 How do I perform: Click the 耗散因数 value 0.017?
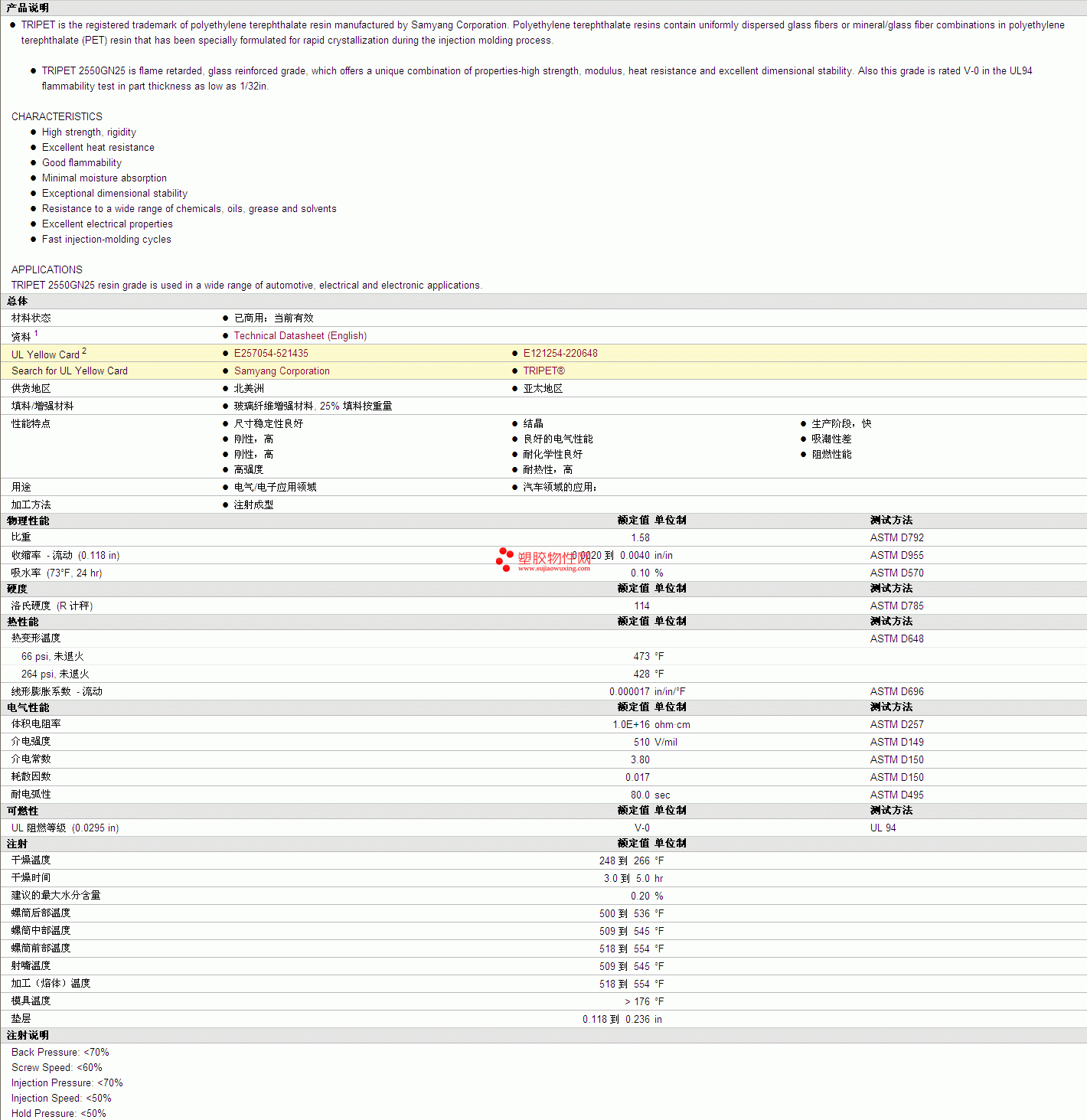click(x=638, y=778)
